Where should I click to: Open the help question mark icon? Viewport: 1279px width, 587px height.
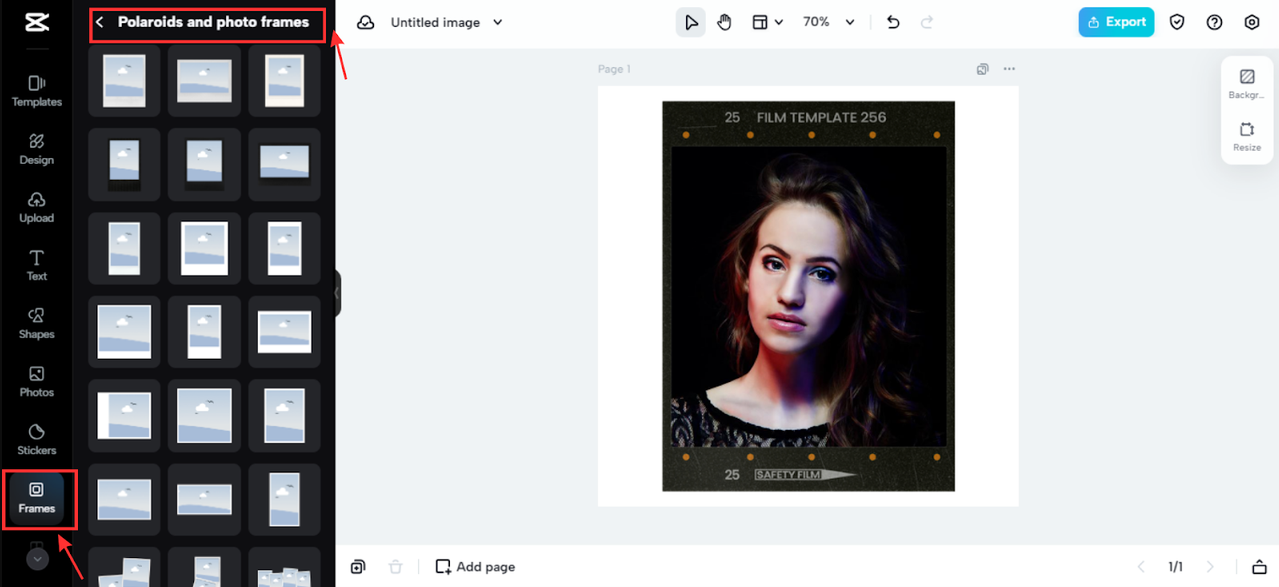click(1214, 22)
